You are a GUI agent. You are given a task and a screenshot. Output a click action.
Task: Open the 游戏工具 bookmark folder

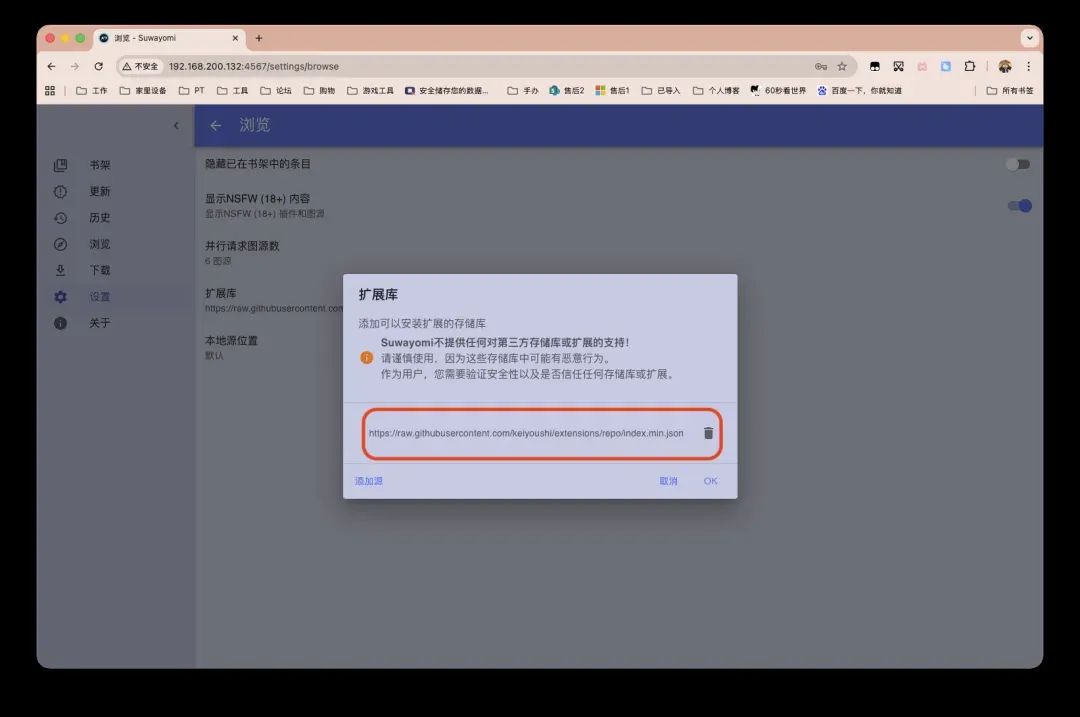tap(370, 90)
